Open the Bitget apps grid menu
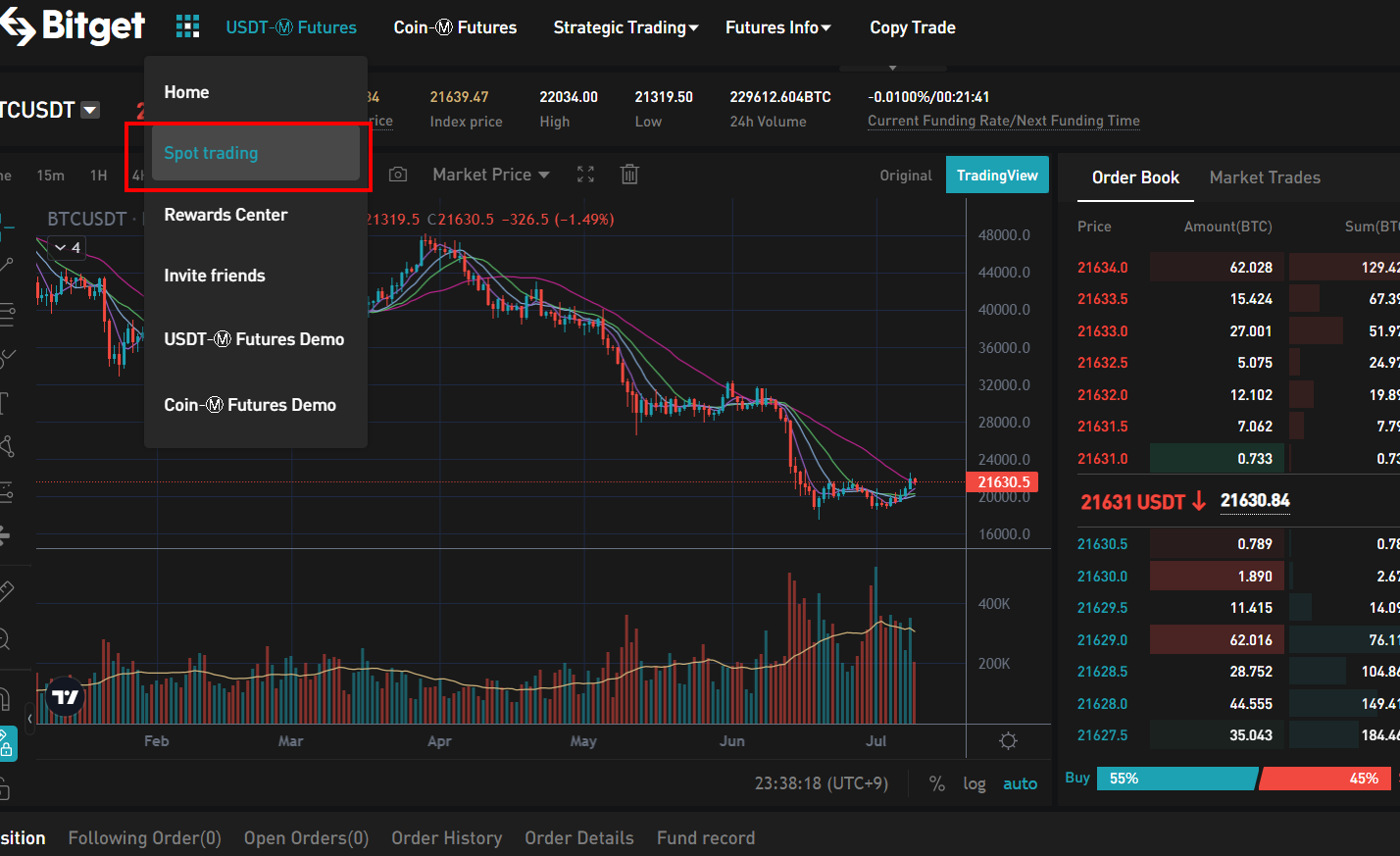The image size is (1400, 856). 187,26
